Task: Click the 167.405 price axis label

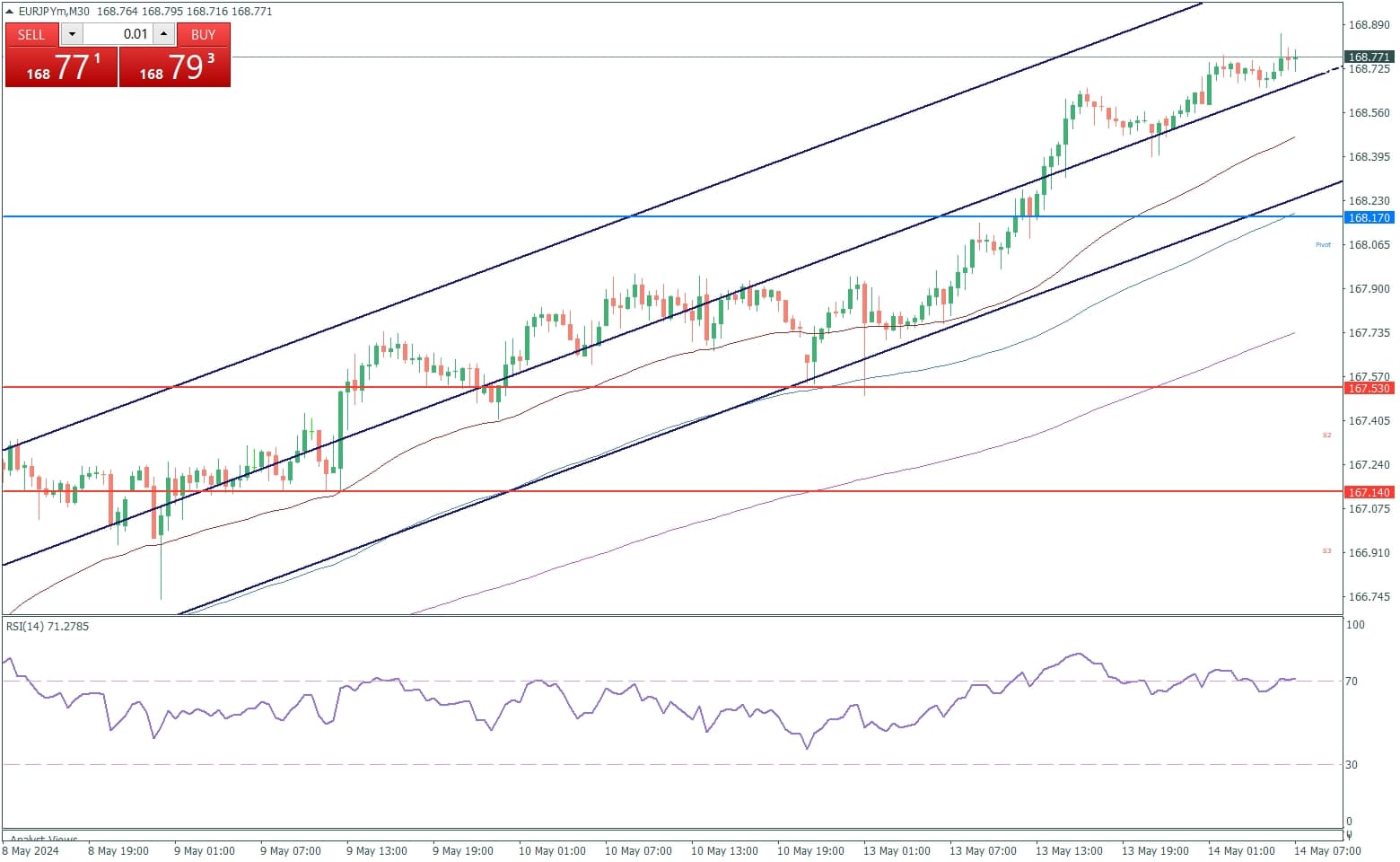Action: click(1369, 421)
